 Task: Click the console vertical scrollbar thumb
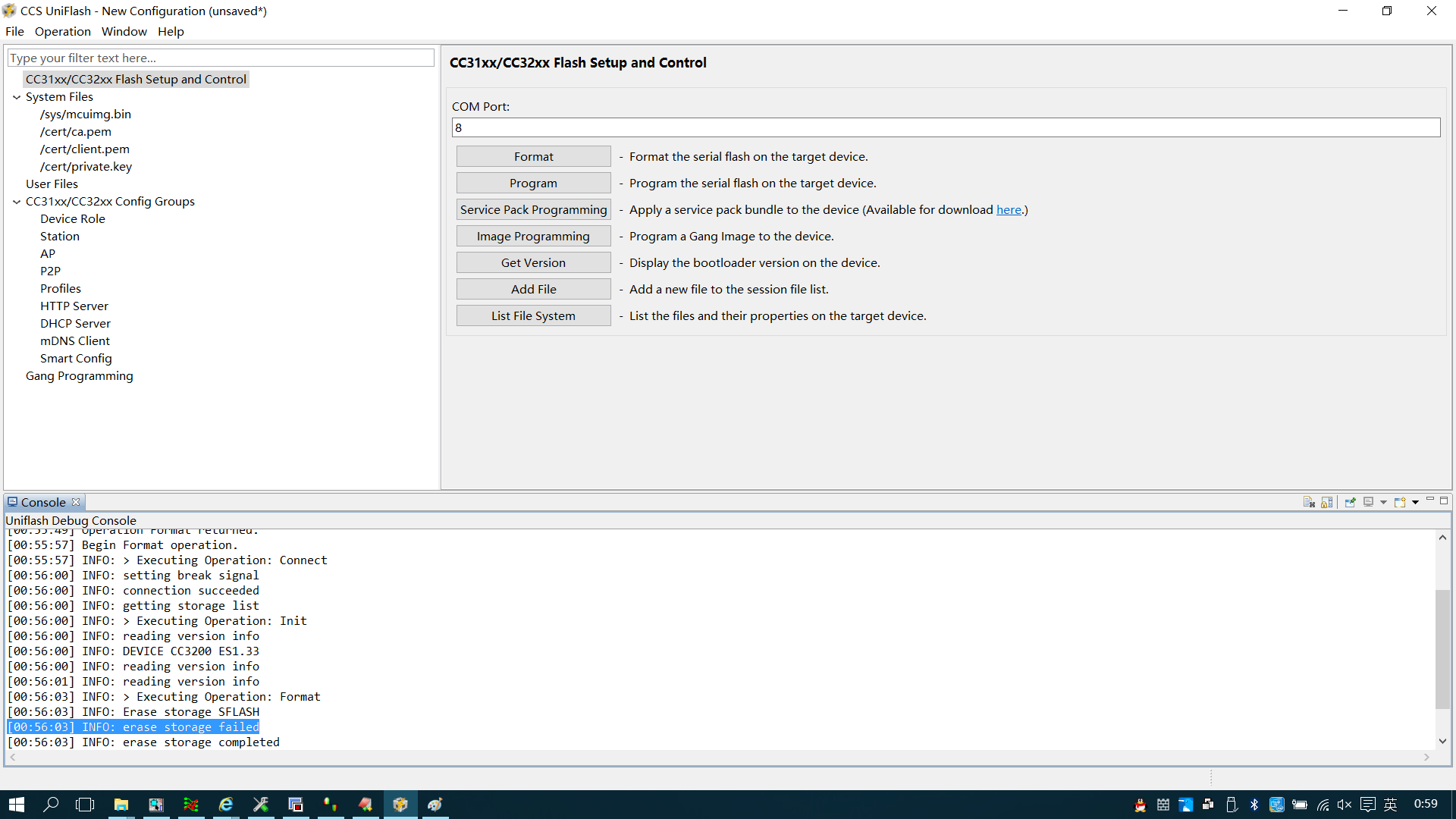1442,648
